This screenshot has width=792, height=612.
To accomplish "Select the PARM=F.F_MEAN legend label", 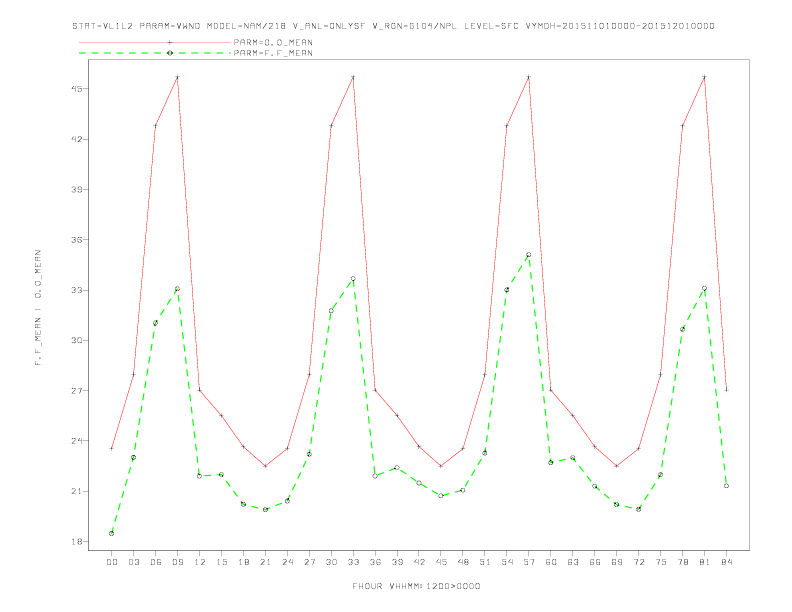I will pyautogui.click(x=273, y=53).
